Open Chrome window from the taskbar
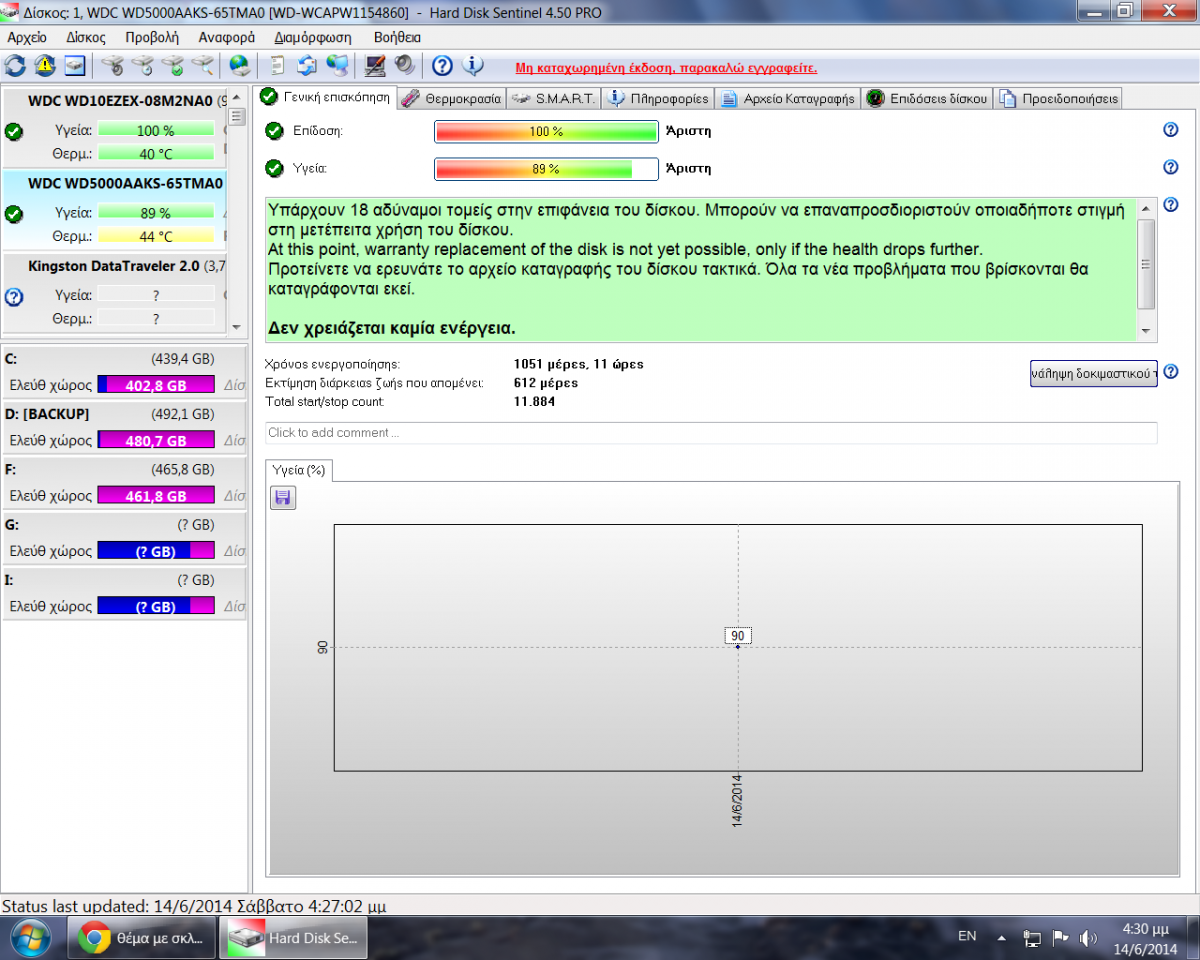The height and width of the screenshot is (960, 1200). click(141, 938)
